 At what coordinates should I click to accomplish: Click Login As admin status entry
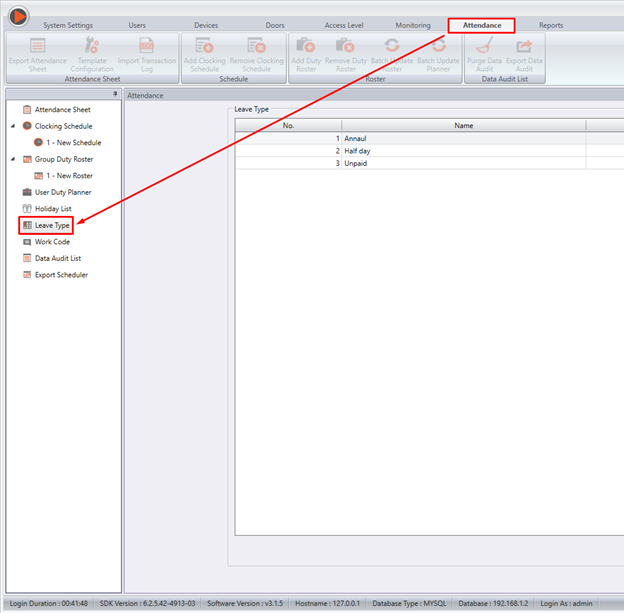coord(566,603)
